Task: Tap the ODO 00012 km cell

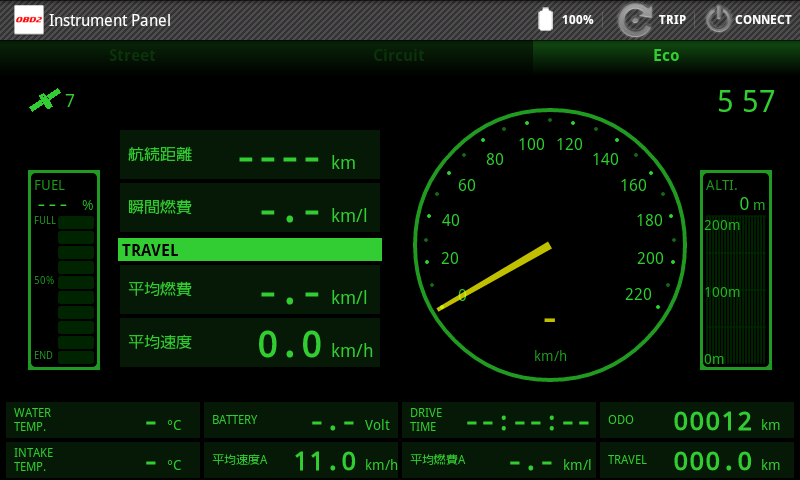Action: coord(697,420)
